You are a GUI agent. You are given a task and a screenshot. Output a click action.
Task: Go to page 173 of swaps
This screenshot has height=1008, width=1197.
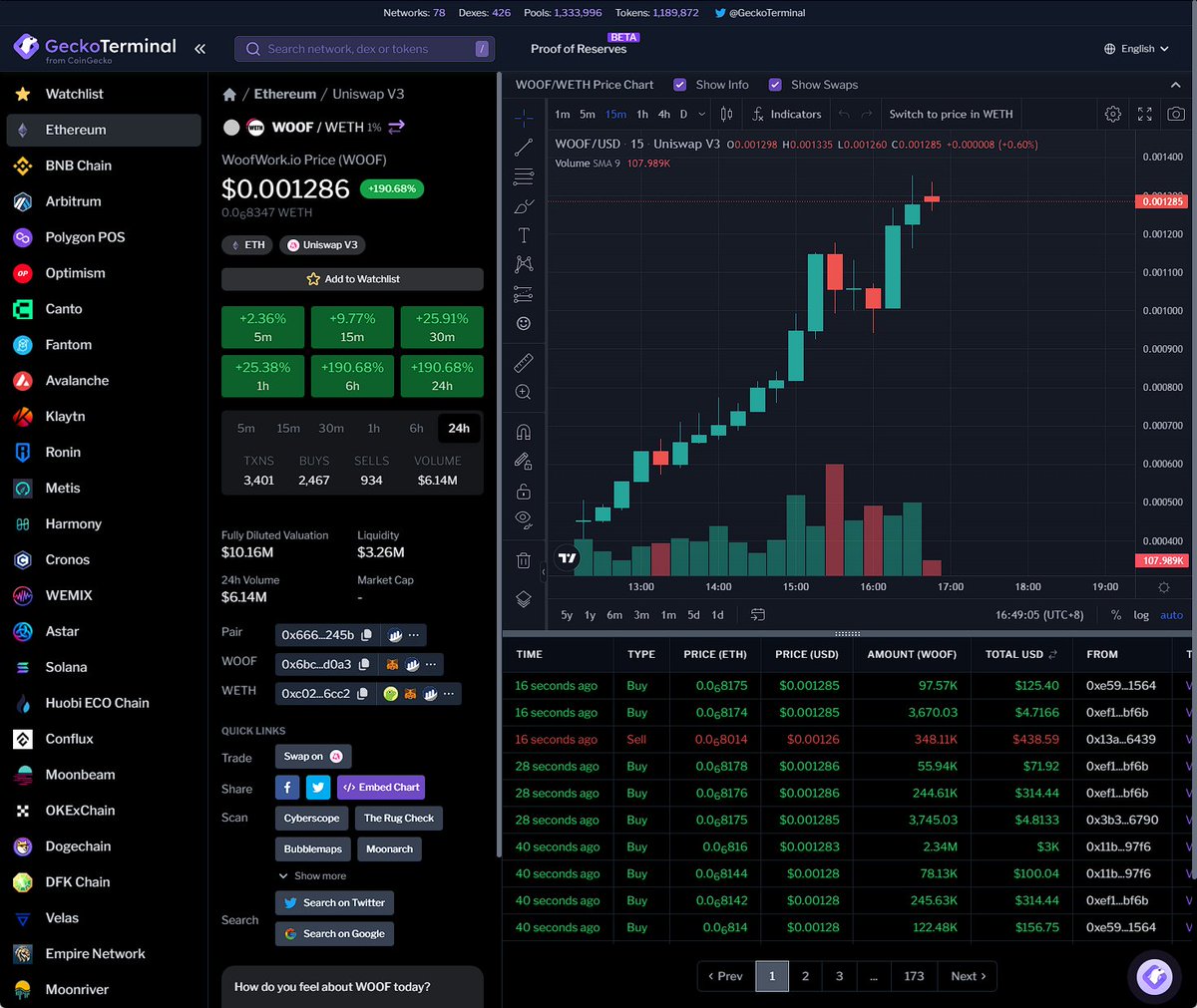914,976
